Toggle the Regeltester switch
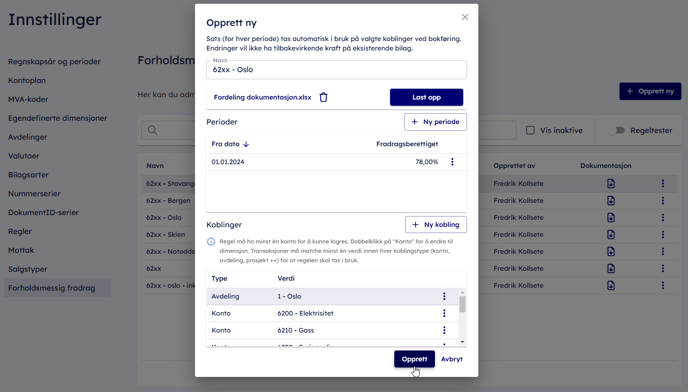This screenshot has width=688, height=392. [616, 130]
